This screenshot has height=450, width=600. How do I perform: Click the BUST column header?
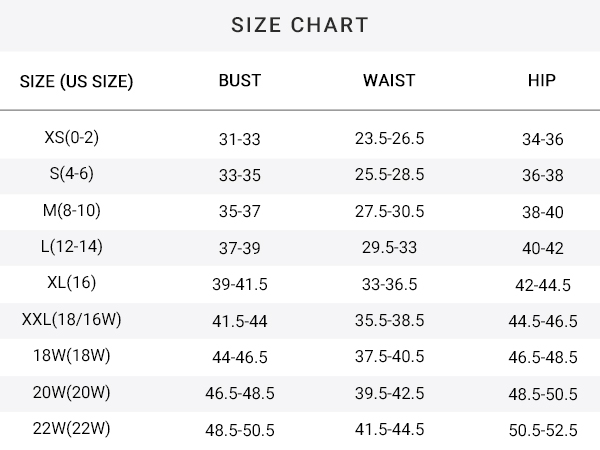pyautogui.click(x=240, y=80)
